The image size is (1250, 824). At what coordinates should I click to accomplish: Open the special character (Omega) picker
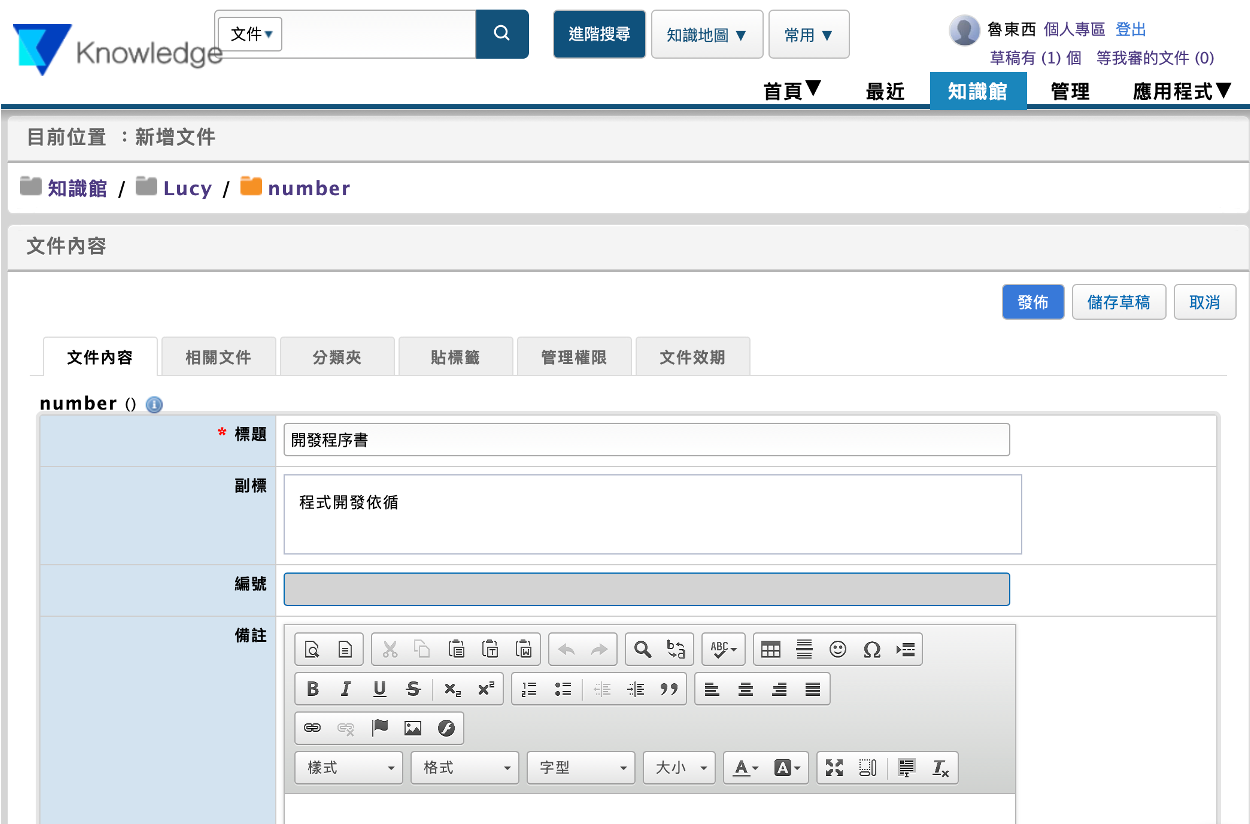click(x=871, y=649)
